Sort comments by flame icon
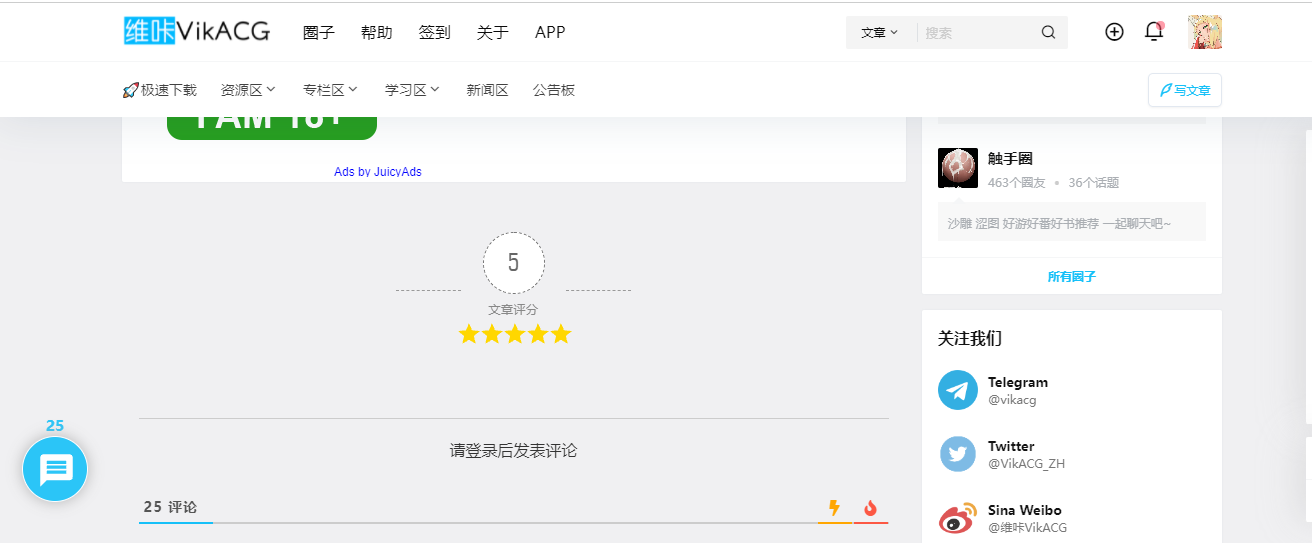The width and height of the screenshot is (1312, 543). (x=871, y=508)
